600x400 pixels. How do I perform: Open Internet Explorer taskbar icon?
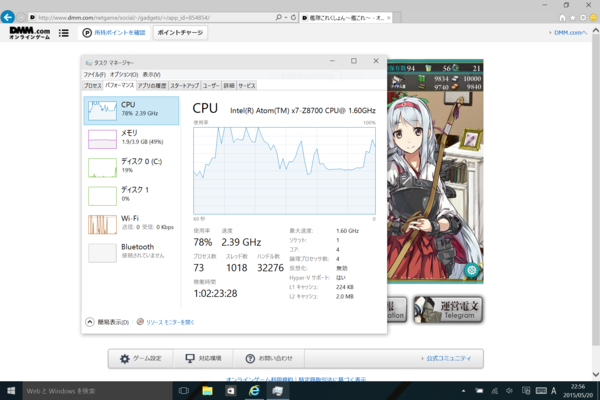254,391
